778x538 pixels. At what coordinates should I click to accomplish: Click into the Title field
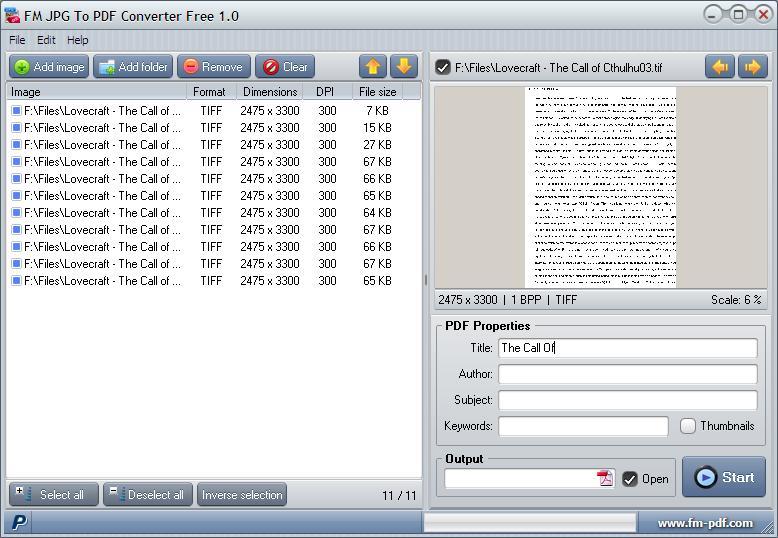point(628,347)
